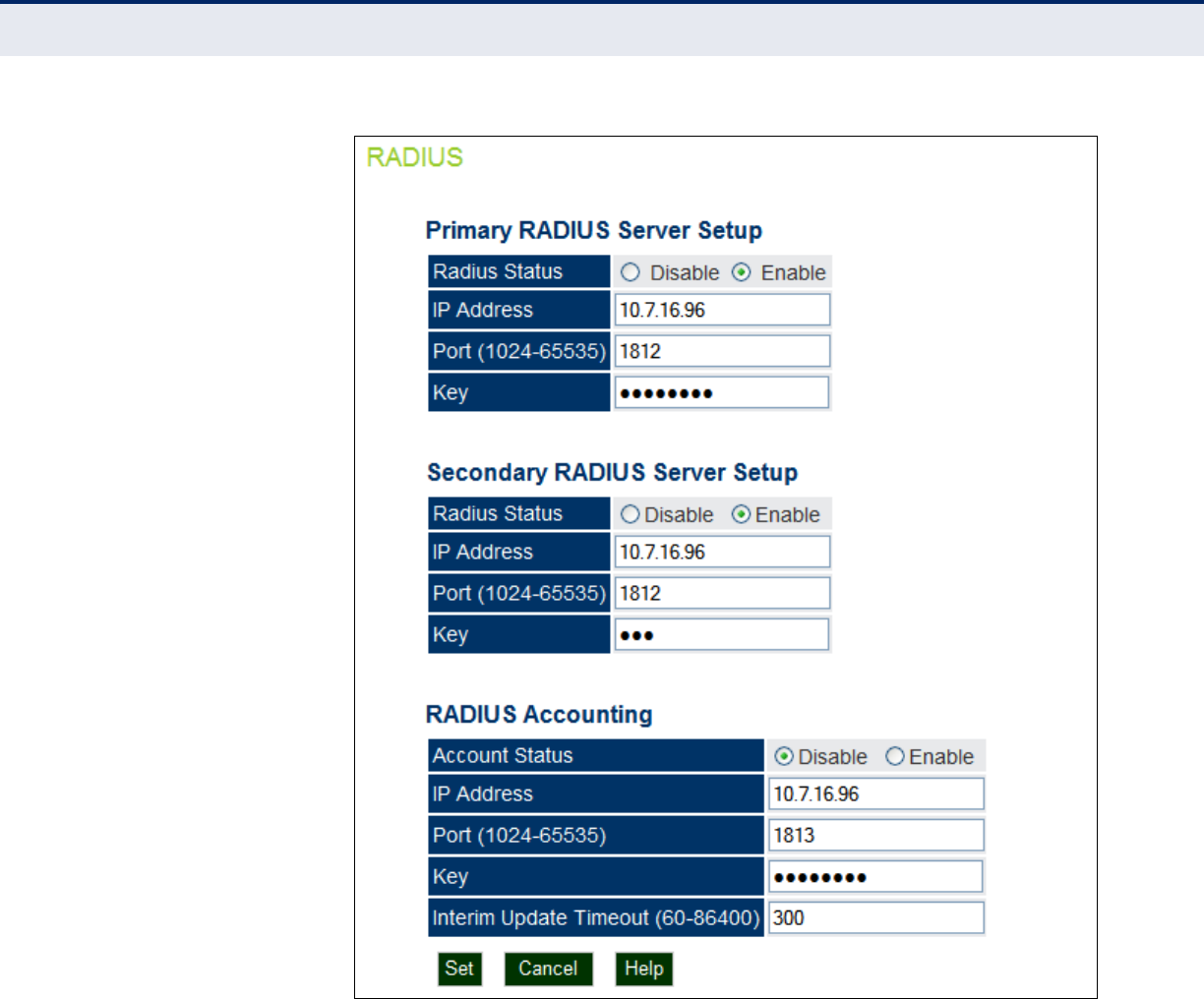Click the Primary RADIUS IP Address field

[722, 310]
